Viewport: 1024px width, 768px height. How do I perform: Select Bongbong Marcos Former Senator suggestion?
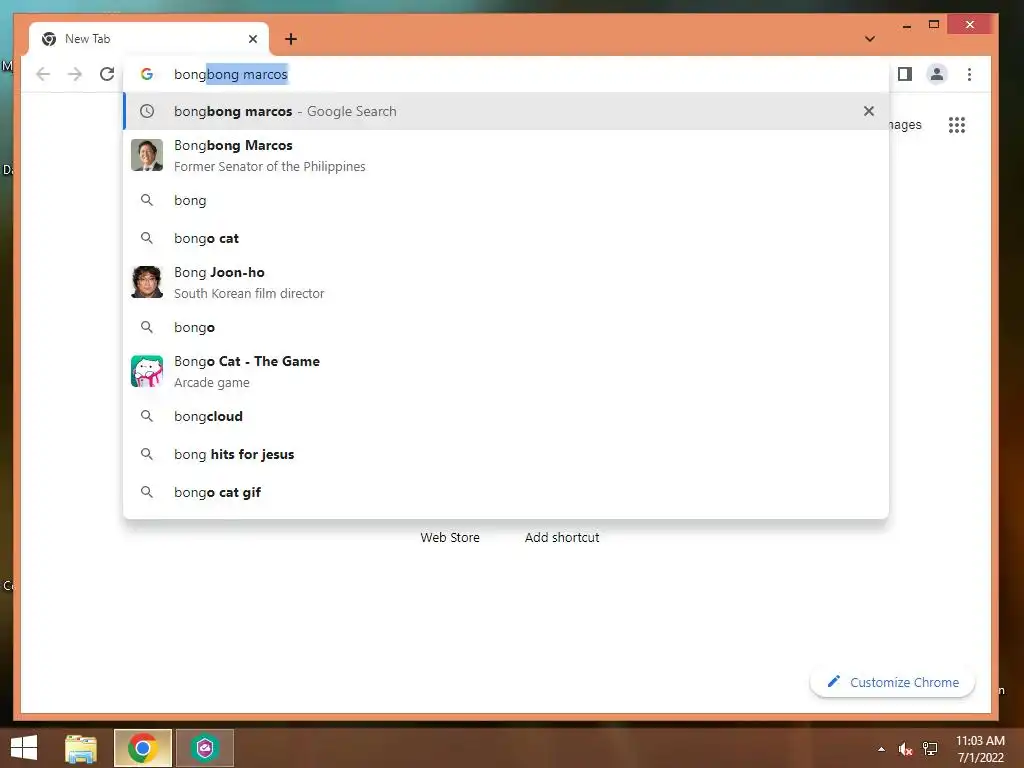click(x=506, y=155)
